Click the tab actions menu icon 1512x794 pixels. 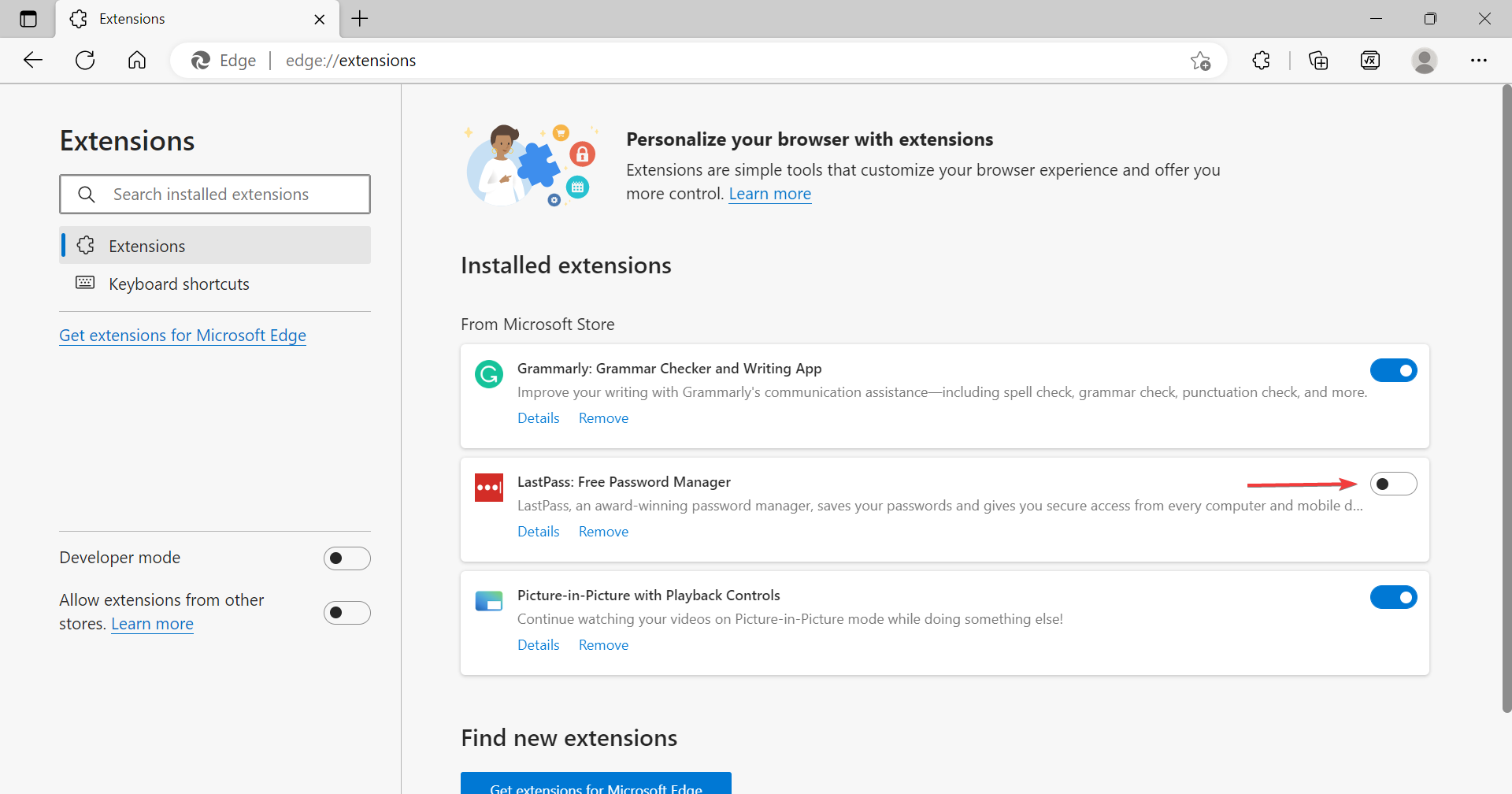point(28,19)
